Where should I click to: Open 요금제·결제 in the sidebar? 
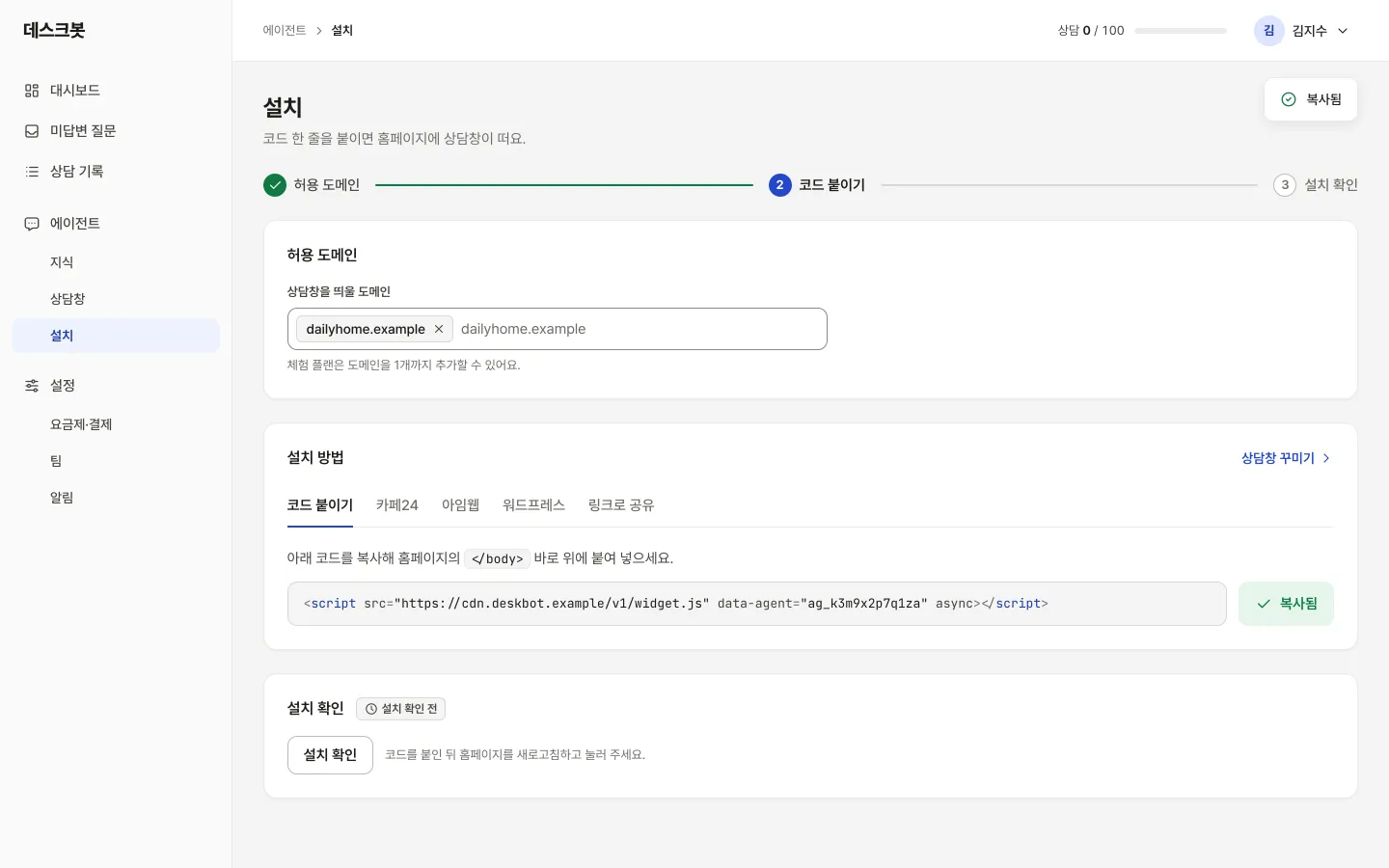point(116,424)
